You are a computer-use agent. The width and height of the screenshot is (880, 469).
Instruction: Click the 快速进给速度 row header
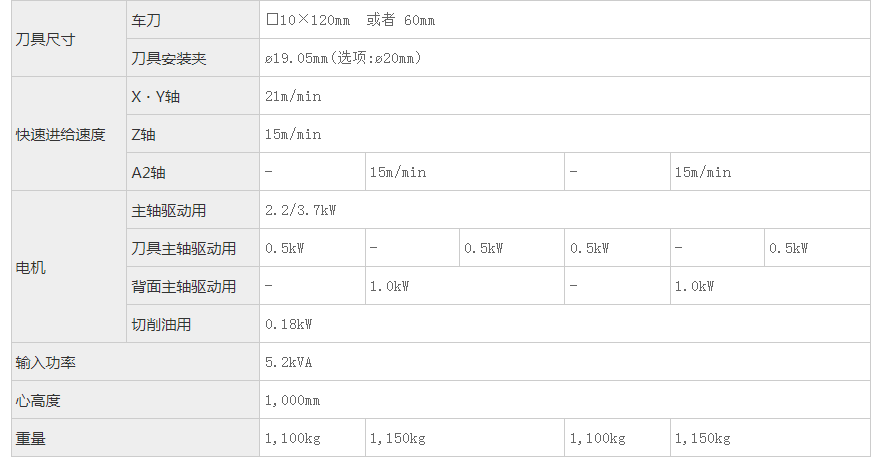pyautogui.click(x=60, y=135)
